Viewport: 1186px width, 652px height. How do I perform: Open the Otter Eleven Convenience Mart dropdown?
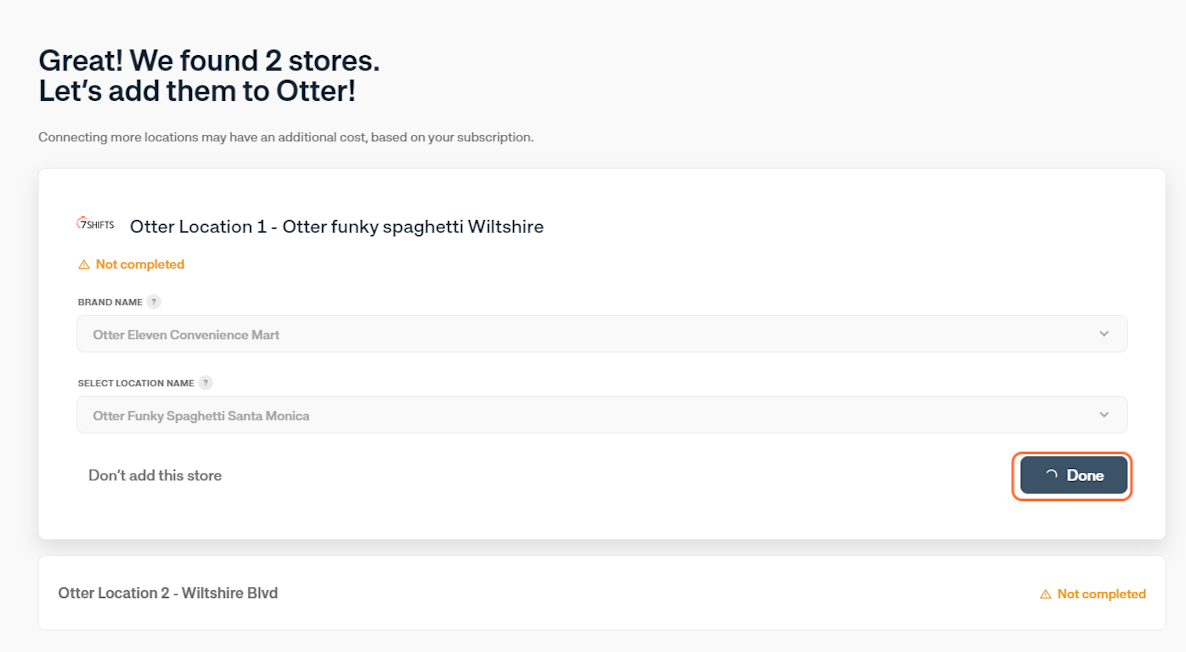tap(602, 334)
